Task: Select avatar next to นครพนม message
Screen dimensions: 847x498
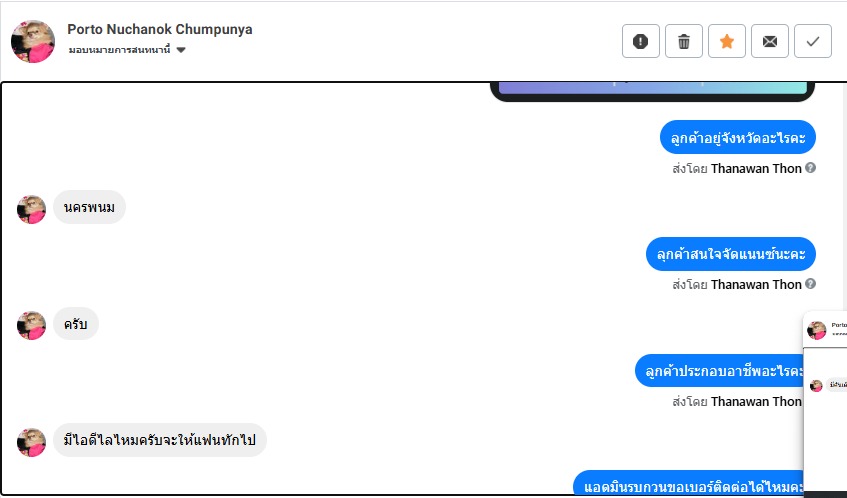Action: [x=31, y=209]
